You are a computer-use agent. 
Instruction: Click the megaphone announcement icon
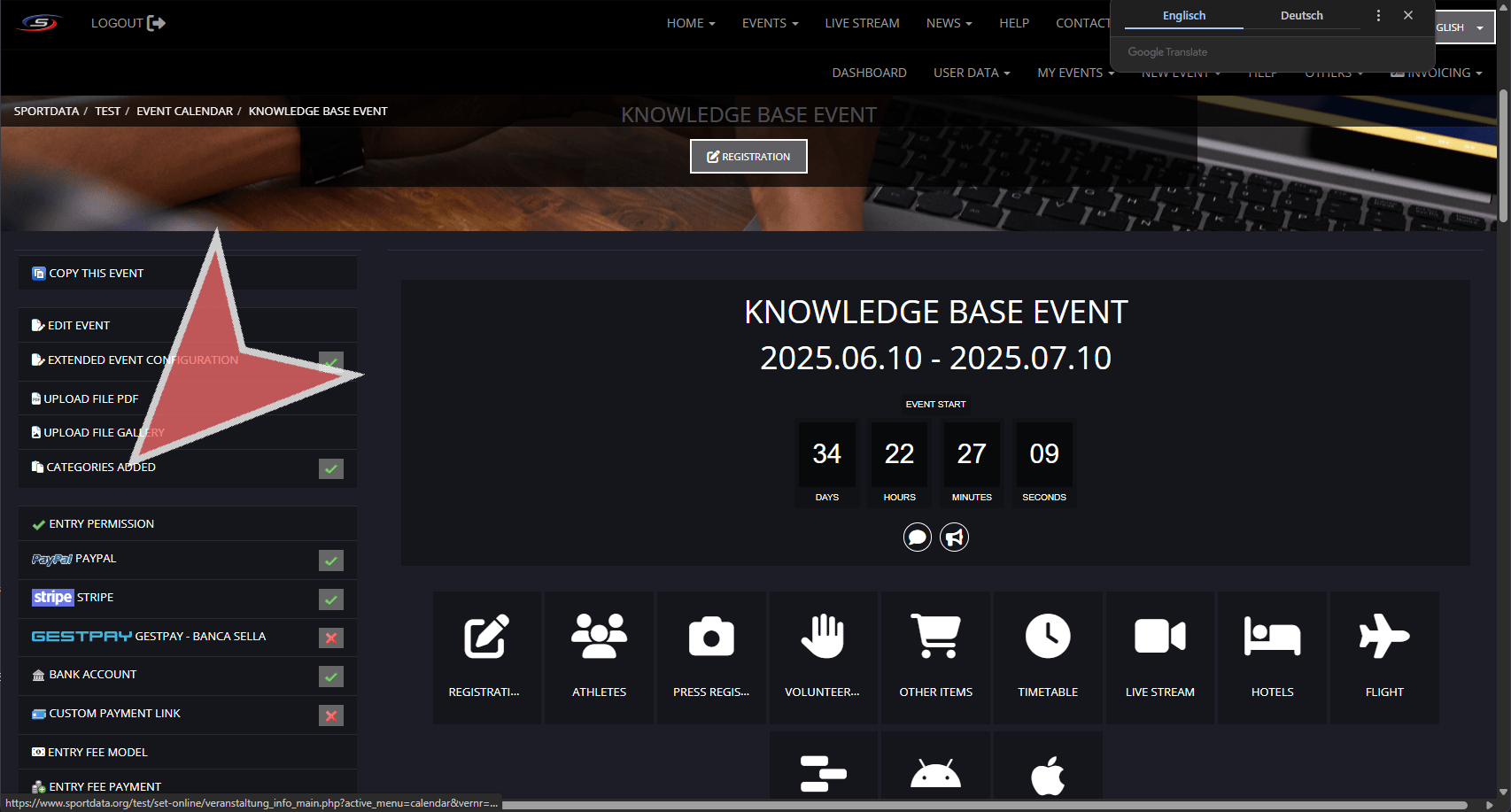(954, 537)
